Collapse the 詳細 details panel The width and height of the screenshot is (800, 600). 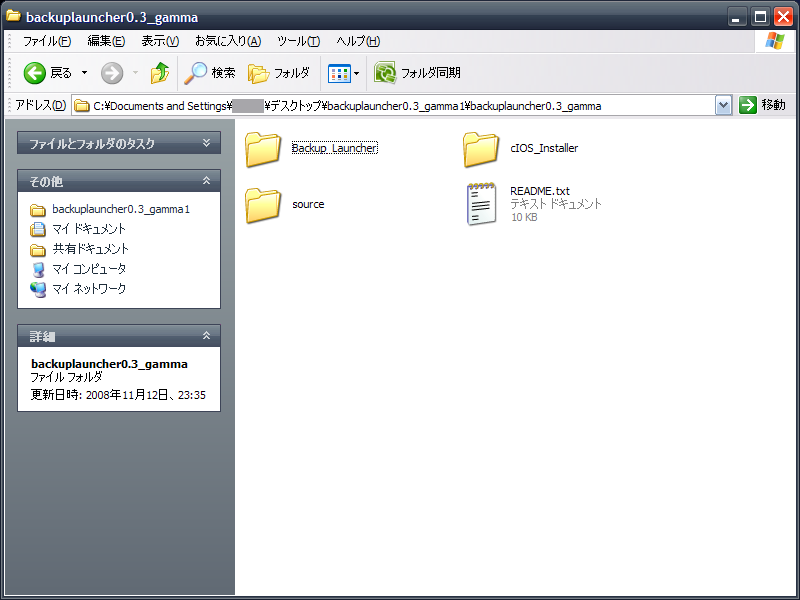click(x=206, y=336)
